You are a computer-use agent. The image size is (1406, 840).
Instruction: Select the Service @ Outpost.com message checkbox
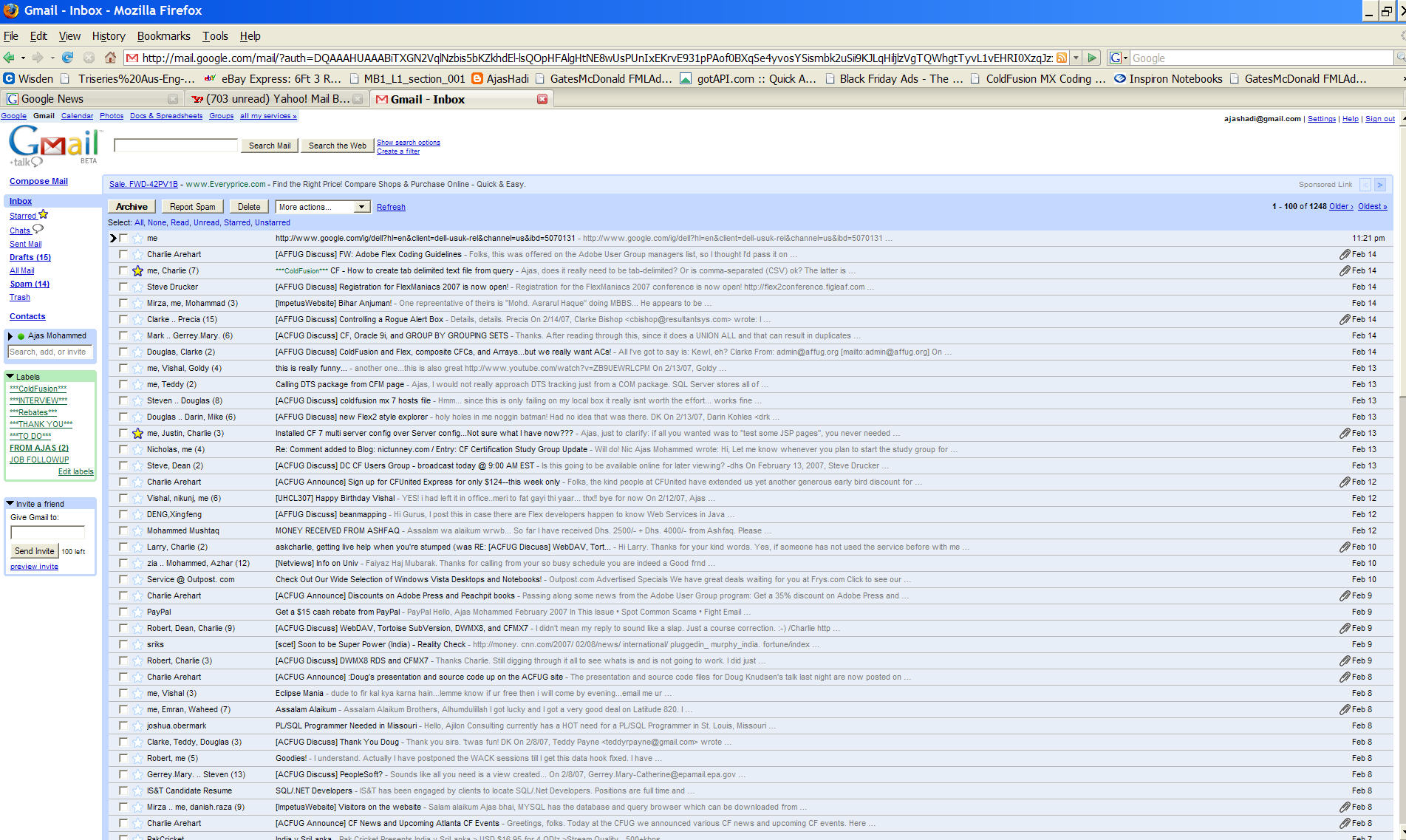pyautogui.click(x=123, y=579)
